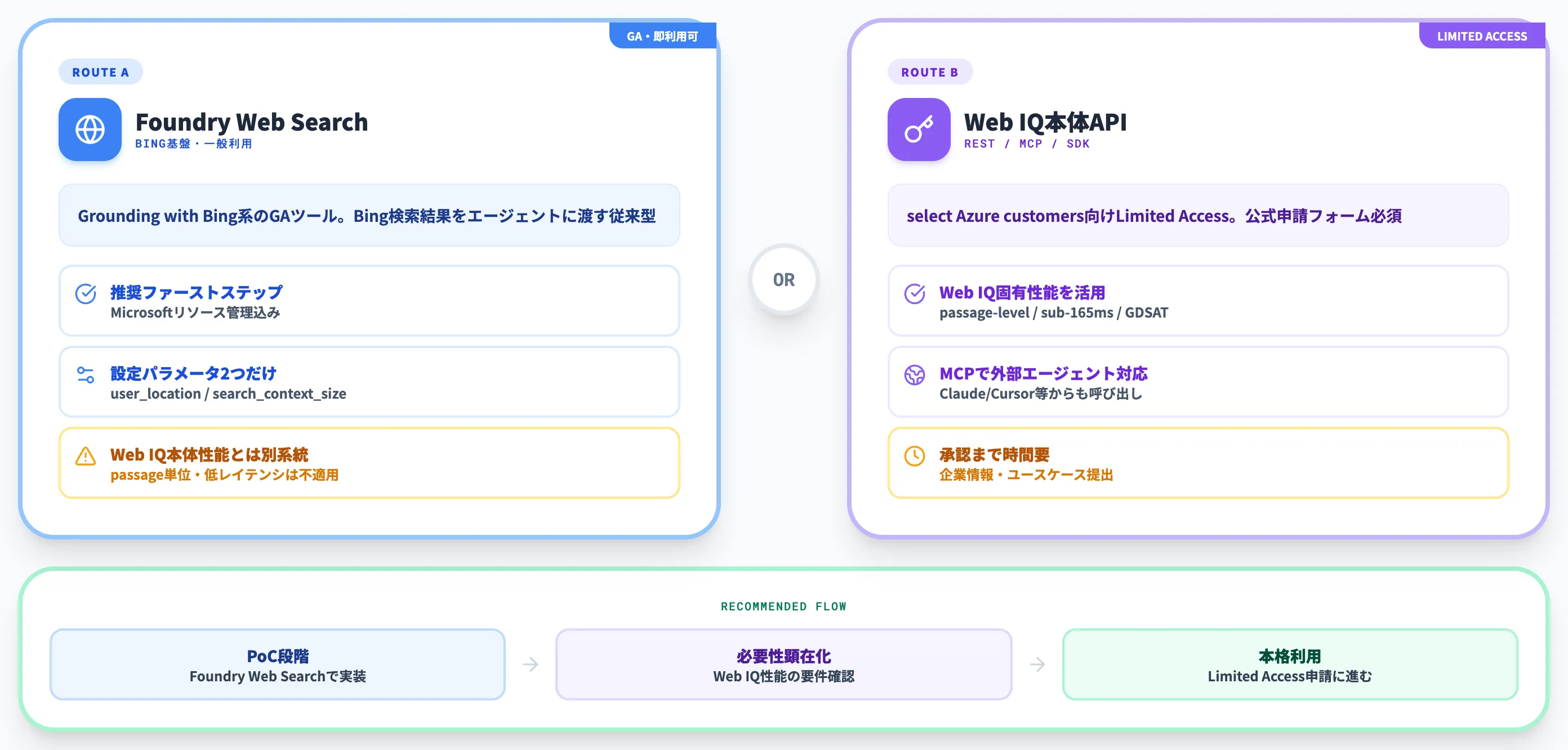Click the 設定パラメータ2つだけ title
The image size is (1568, 750).
[x=194, y=374]
